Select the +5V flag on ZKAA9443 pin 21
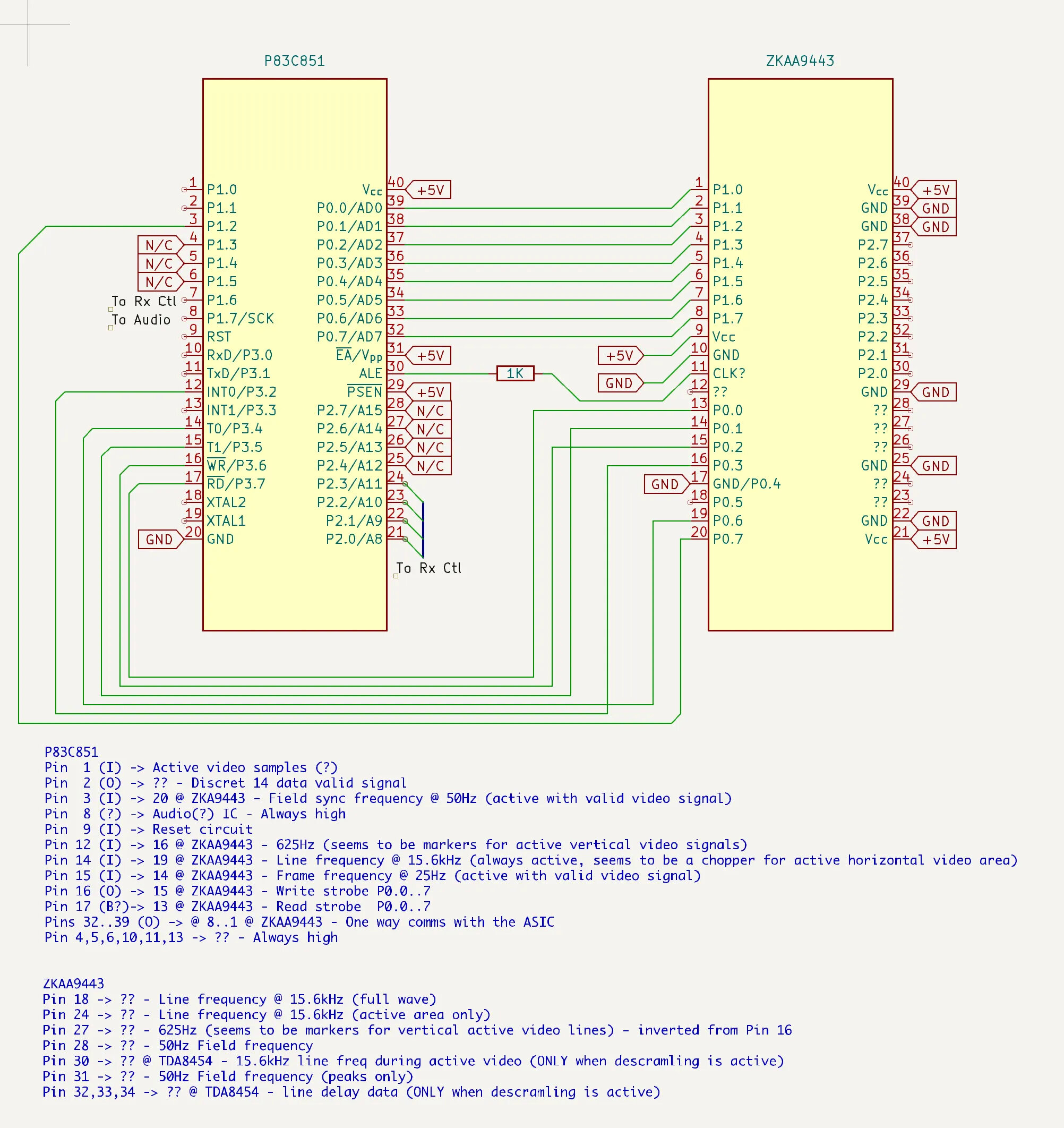The height and width of the screenshot is (1128, 1064). pos(936,540)
